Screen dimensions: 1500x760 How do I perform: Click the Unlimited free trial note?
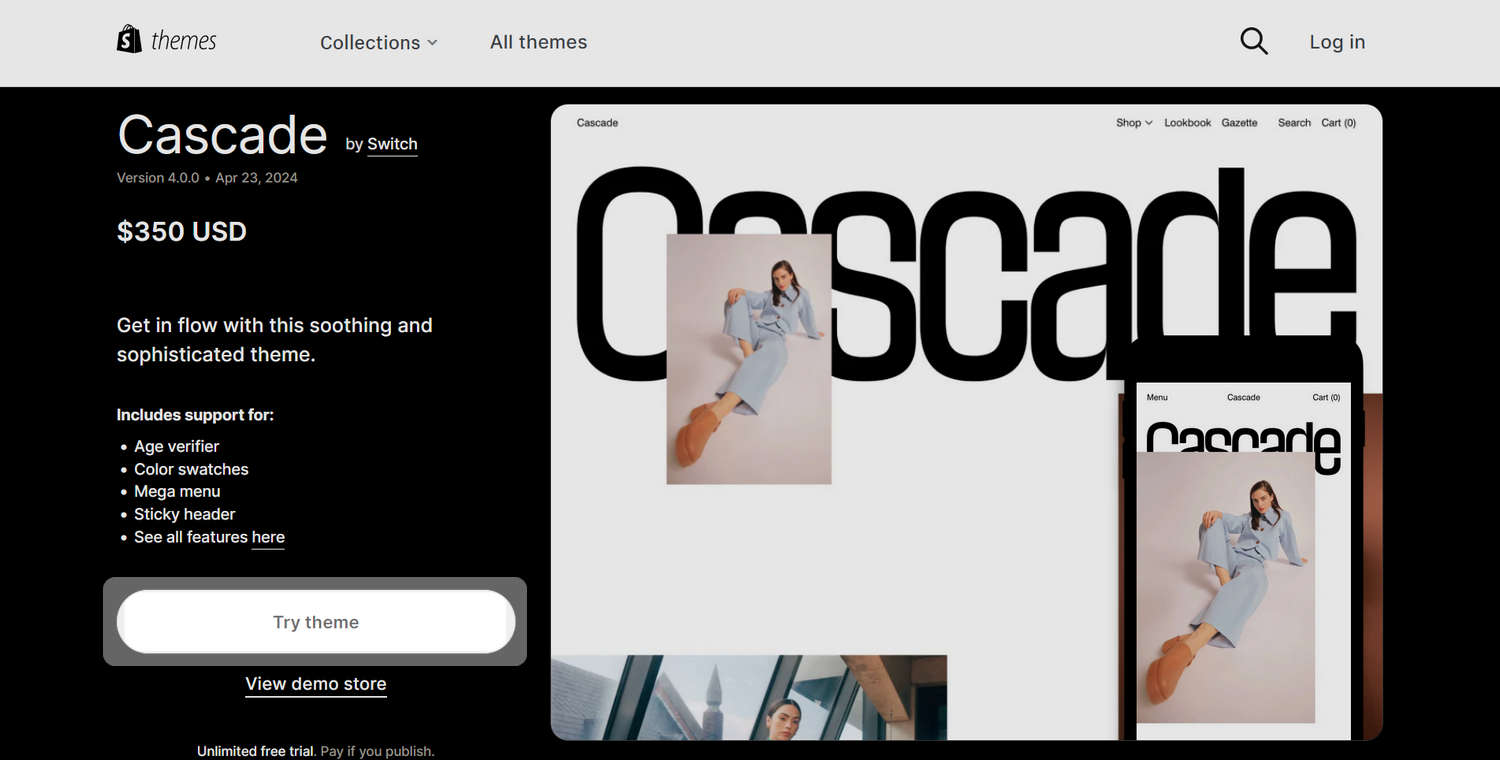point(316,751)
